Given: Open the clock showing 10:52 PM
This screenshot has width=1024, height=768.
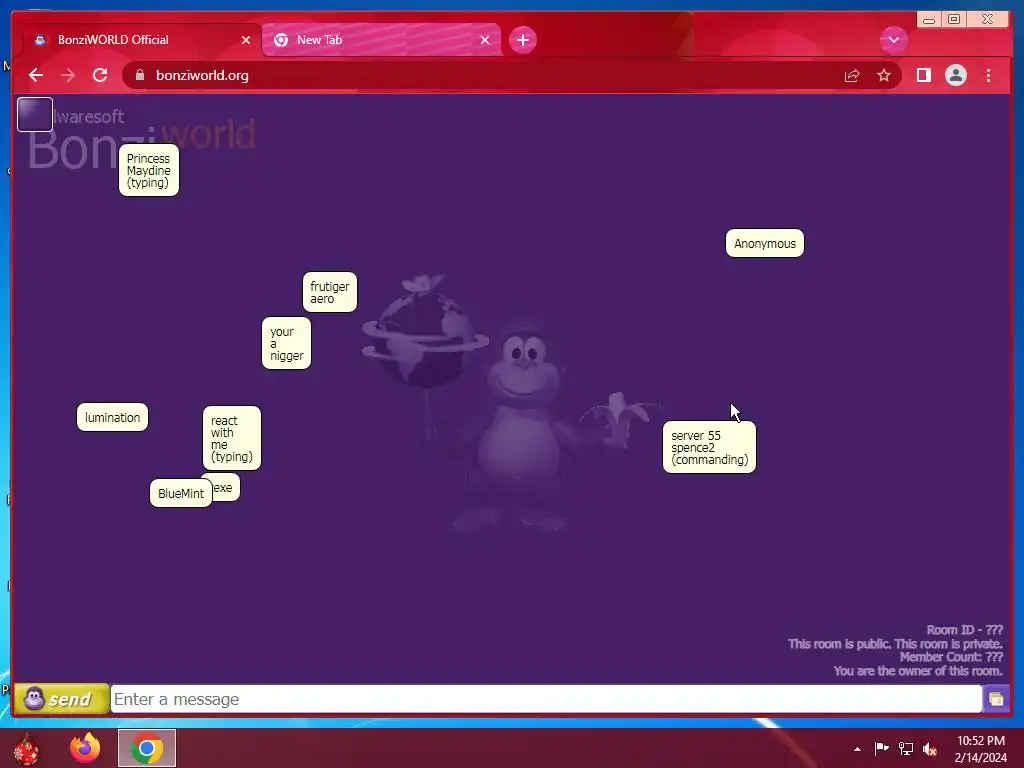Looking at the screenshot, I should point(980,749).
